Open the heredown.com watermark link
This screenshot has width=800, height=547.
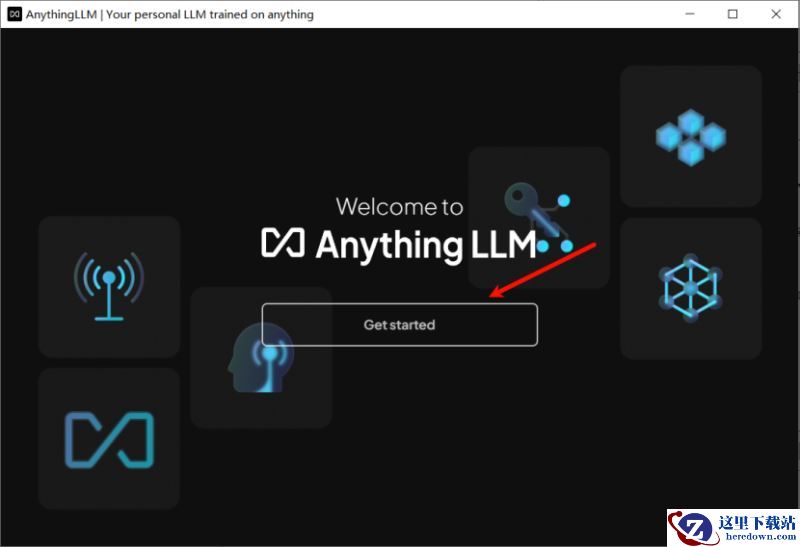(x=755, y=538)
